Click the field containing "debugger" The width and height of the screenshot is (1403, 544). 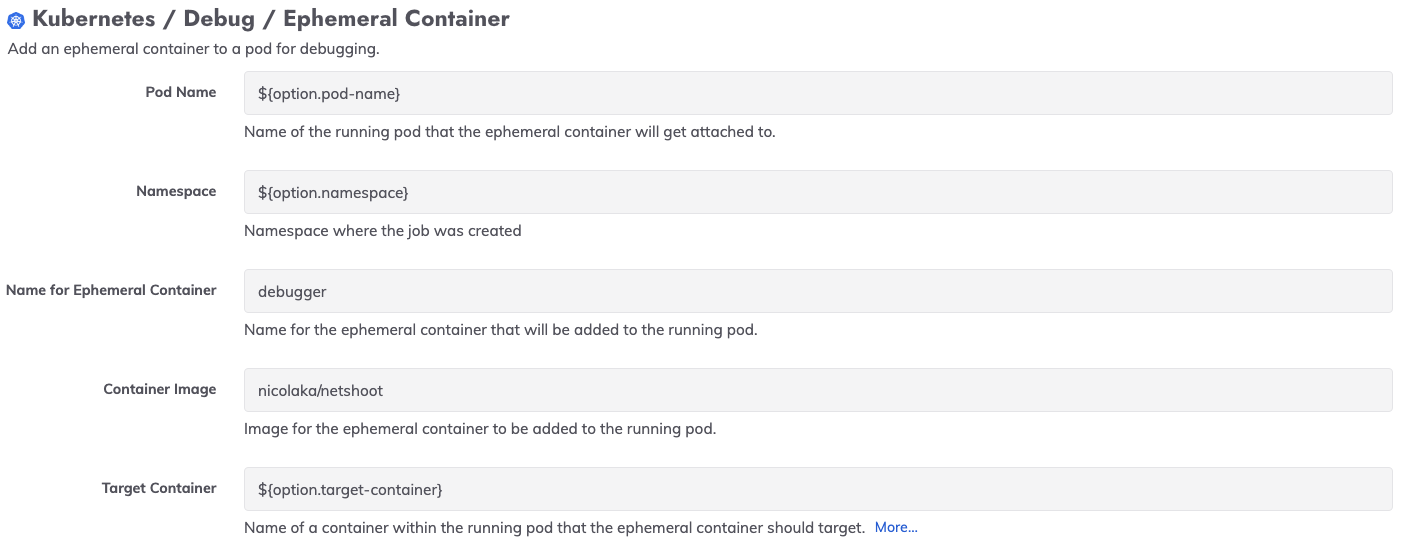tap(817, 291)
